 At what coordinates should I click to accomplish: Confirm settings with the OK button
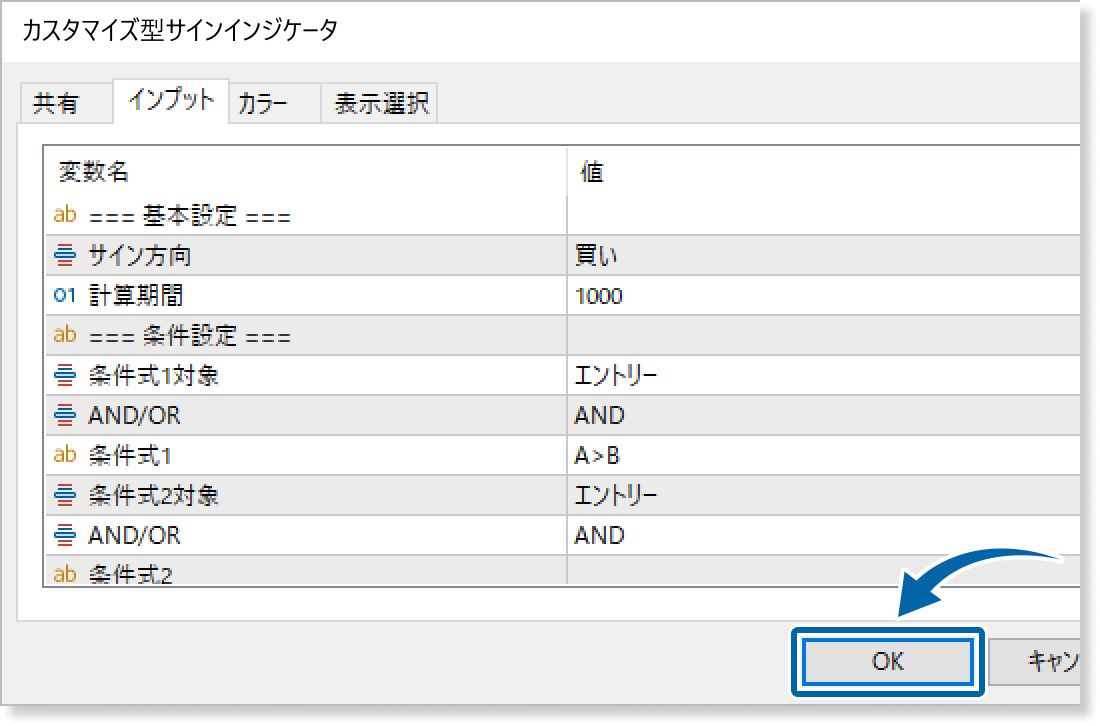coord(886,661)
